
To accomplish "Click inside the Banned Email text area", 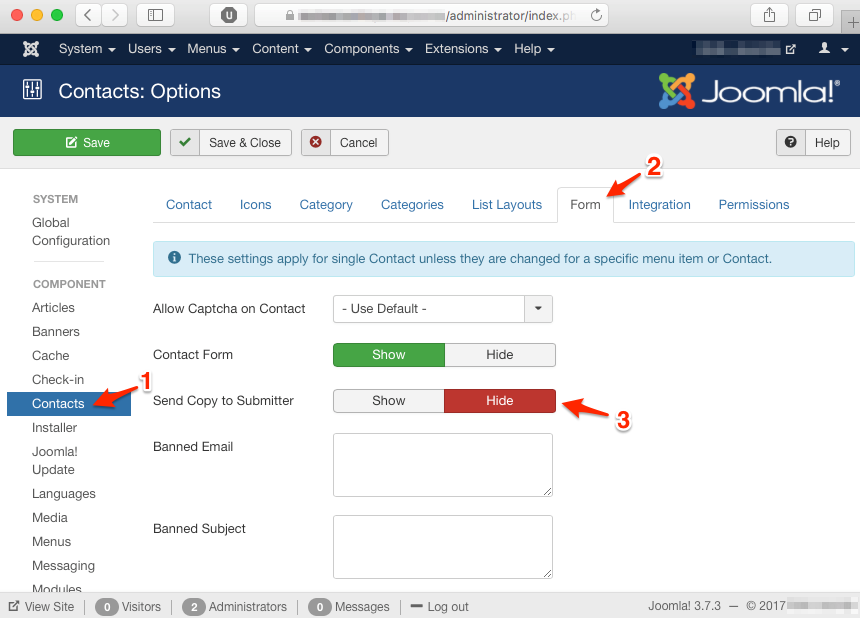I will pyautogui.click(x=442, y=464).
